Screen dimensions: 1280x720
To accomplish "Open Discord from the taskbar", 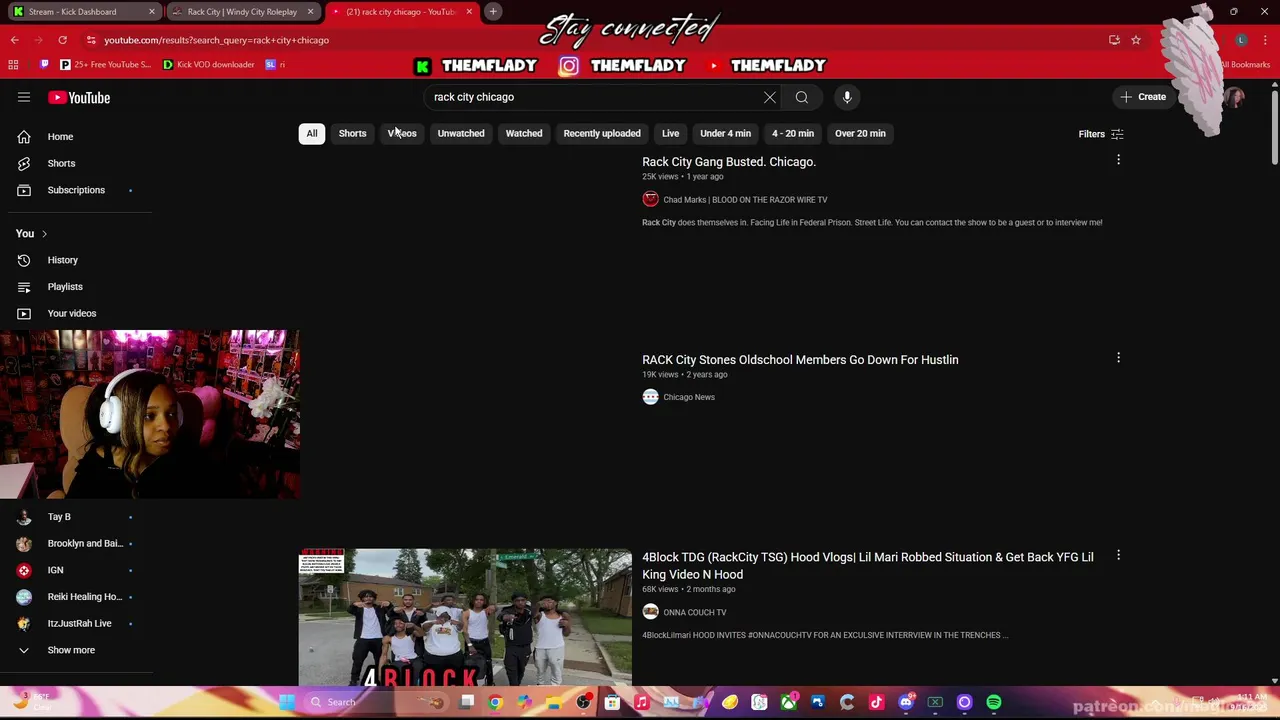I will (x=906, y=702).
